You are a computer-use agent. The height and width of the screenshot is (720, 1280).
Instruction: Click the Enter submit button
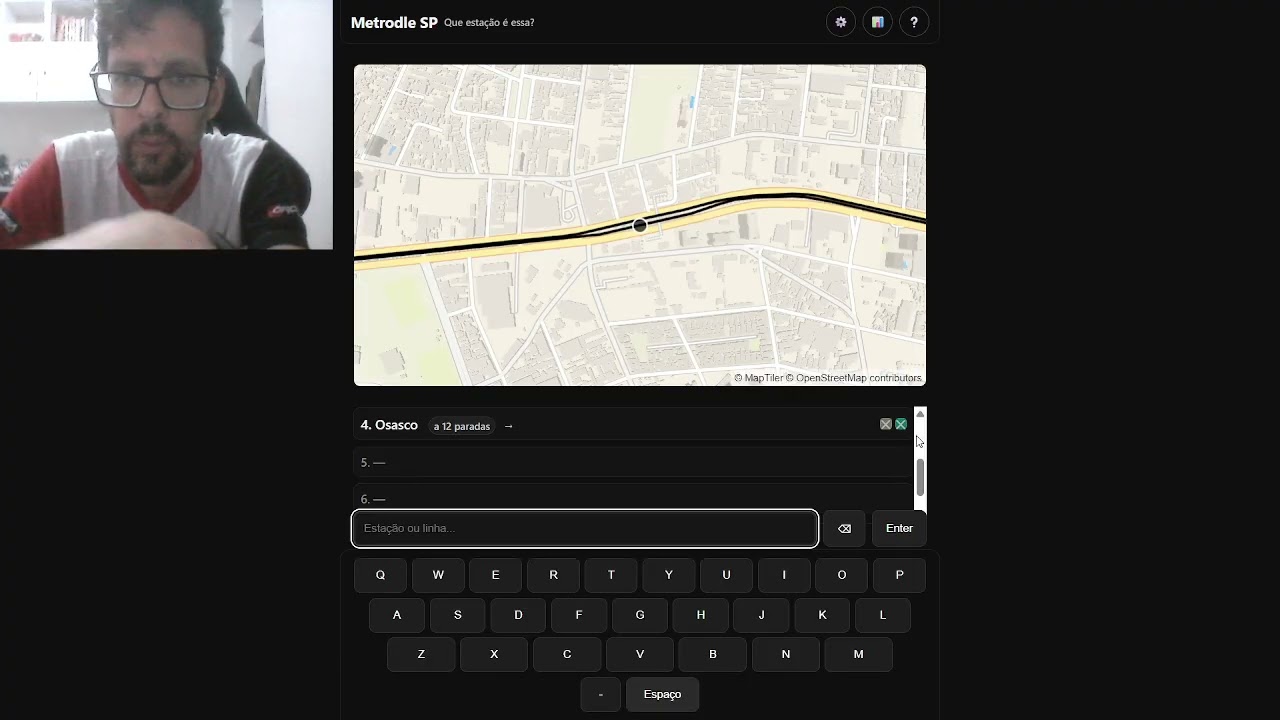click(899, 528)
